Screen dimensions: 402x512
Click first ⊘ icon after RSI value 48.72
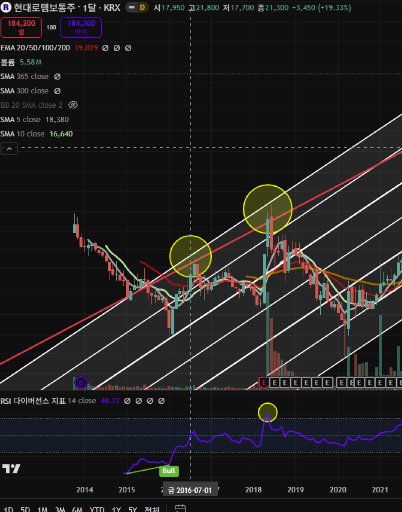127,401
